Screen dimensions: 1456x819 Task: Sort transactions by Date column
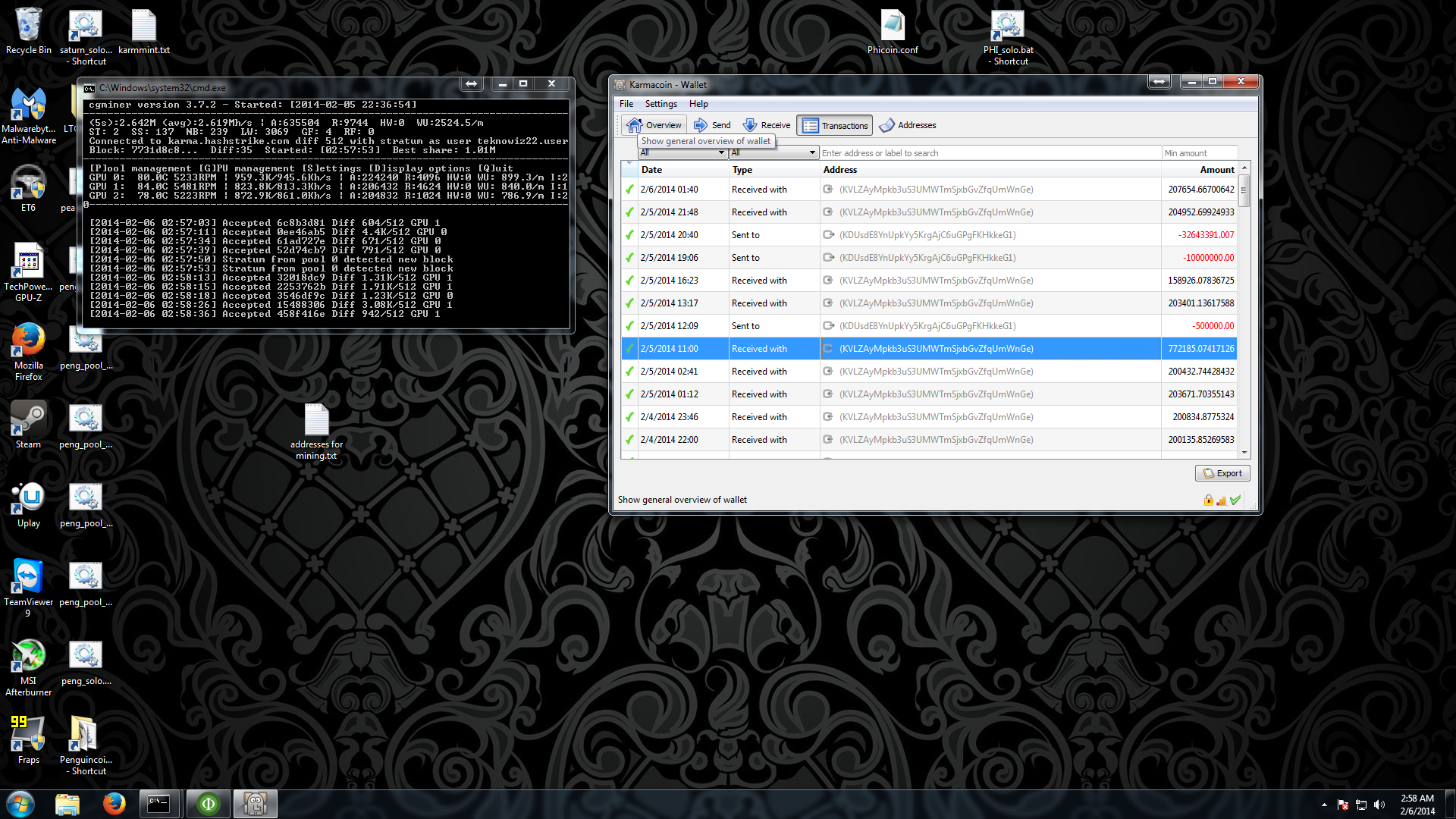[682, 170]
